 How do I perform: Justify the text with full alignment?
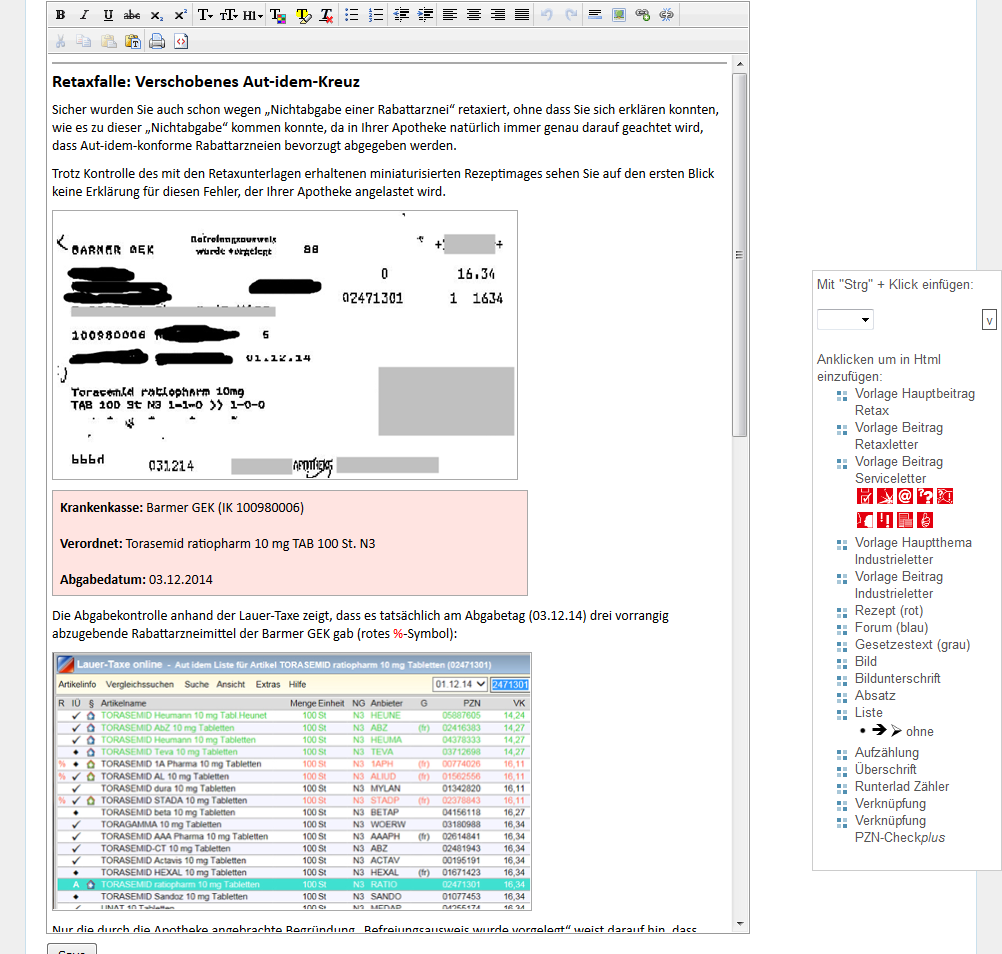[x=522, y=15]
